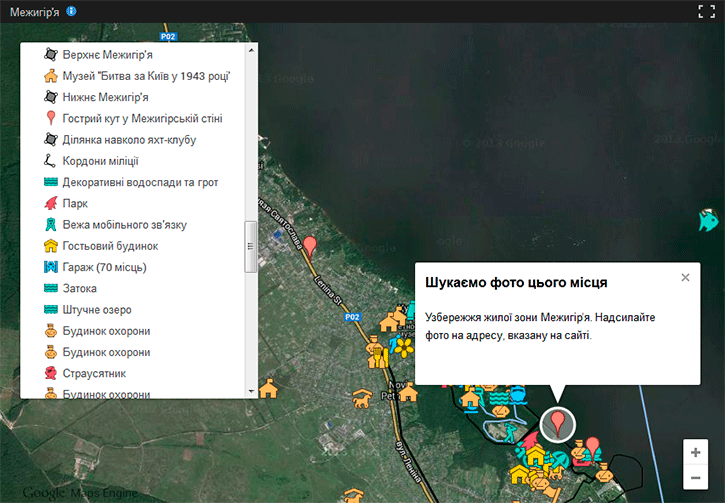Close the info popup window
725x503 pixels.
click(685, 278)
